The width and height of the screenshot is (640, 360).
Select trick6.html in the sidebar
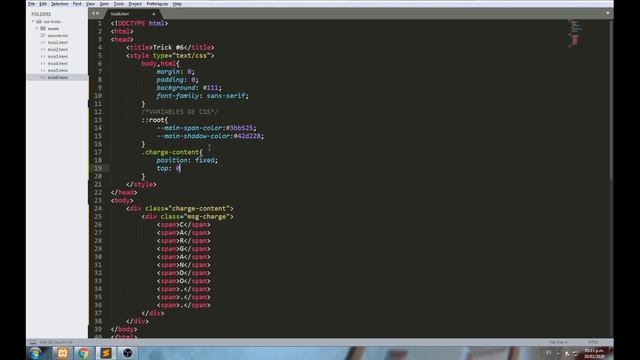(x=58, y=77)
